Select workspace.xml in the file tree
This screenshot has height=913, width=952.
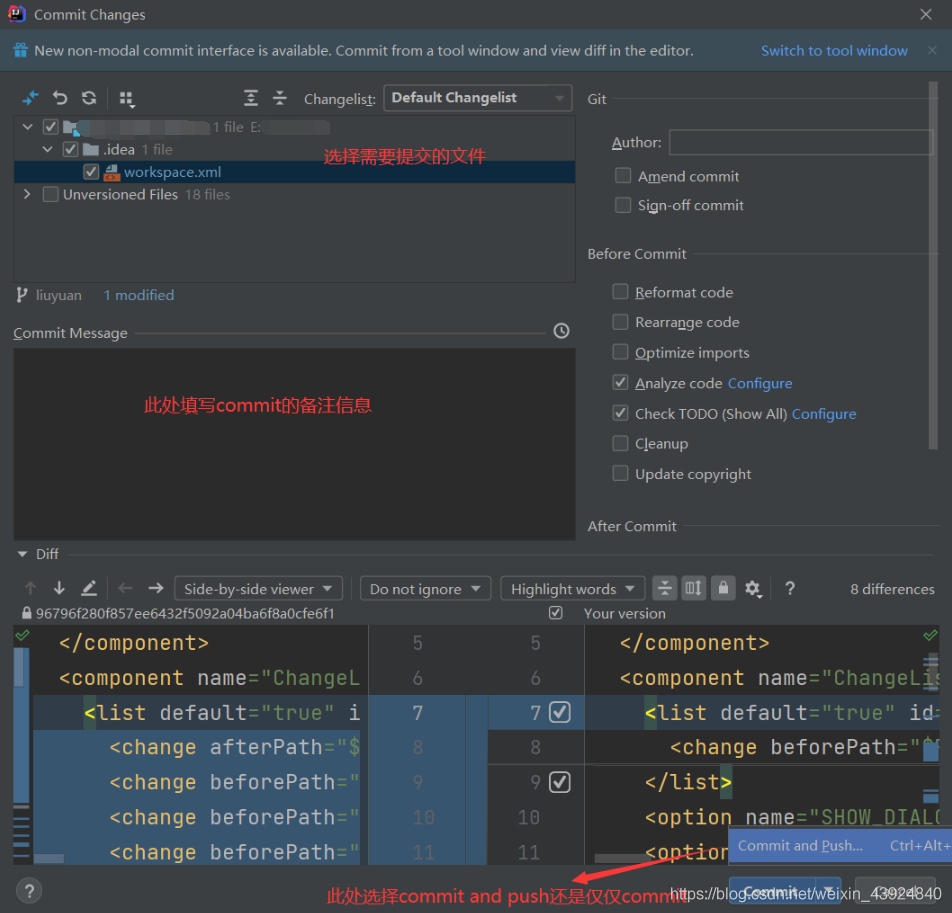click(x=172, y=172)
